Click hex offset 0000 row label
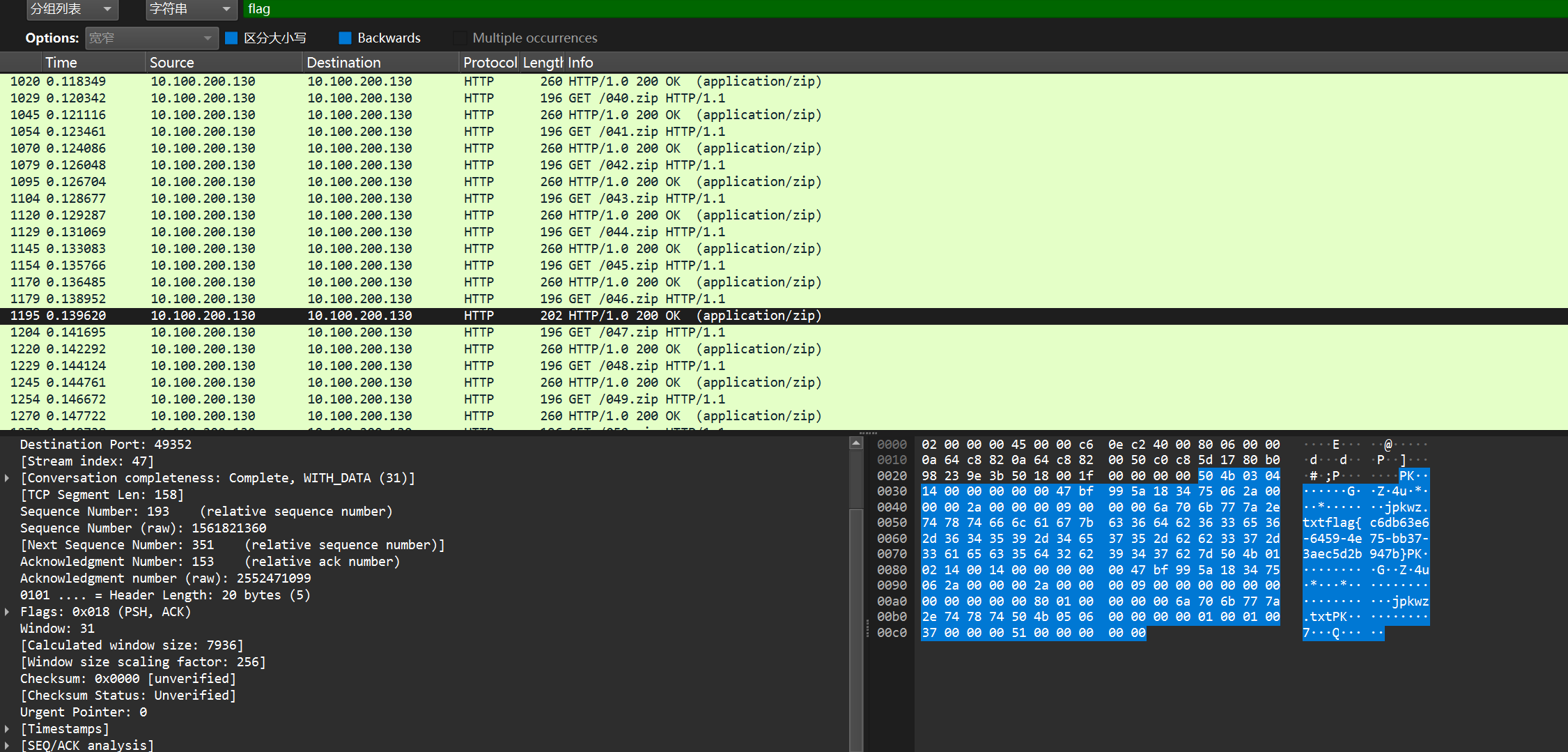Viewport: 1568px width, 752px height. click(892, 445)
